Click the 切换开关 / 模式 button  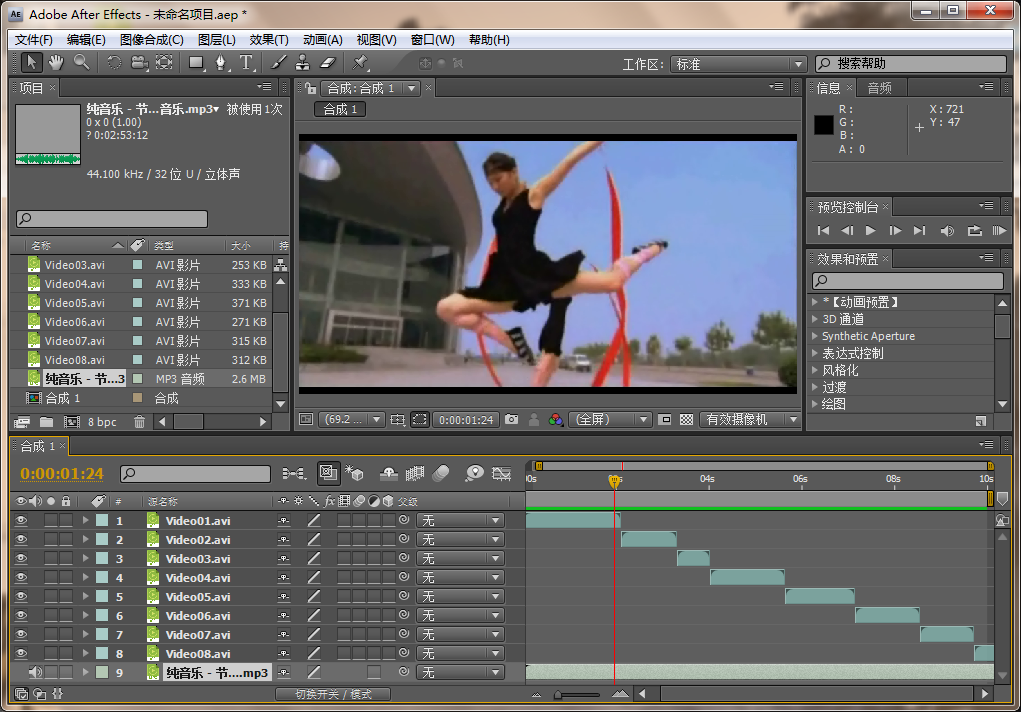(333, 694)
